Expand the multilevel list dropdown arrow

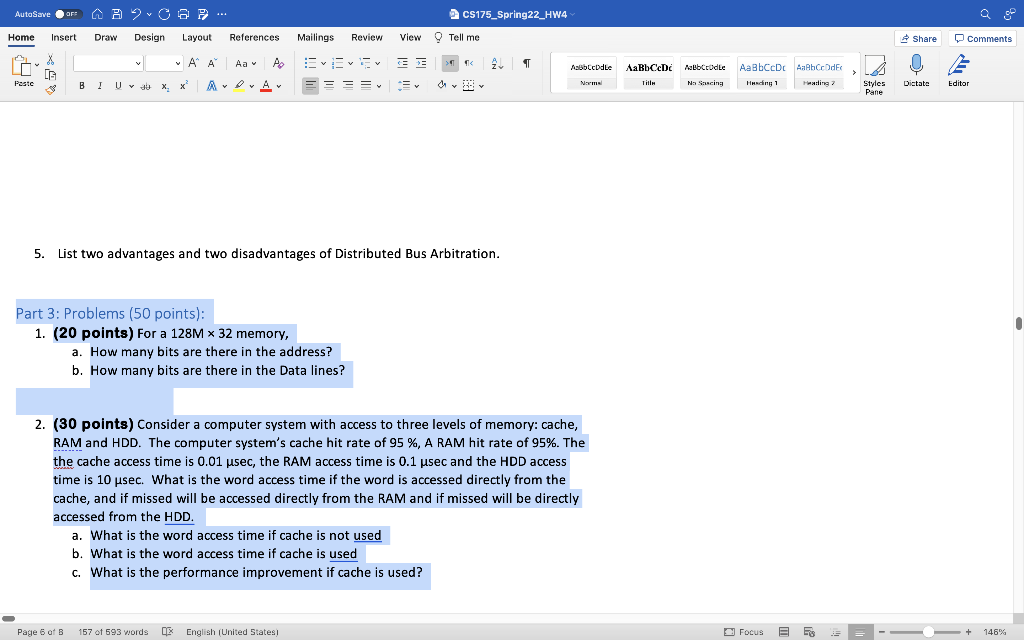377,63
